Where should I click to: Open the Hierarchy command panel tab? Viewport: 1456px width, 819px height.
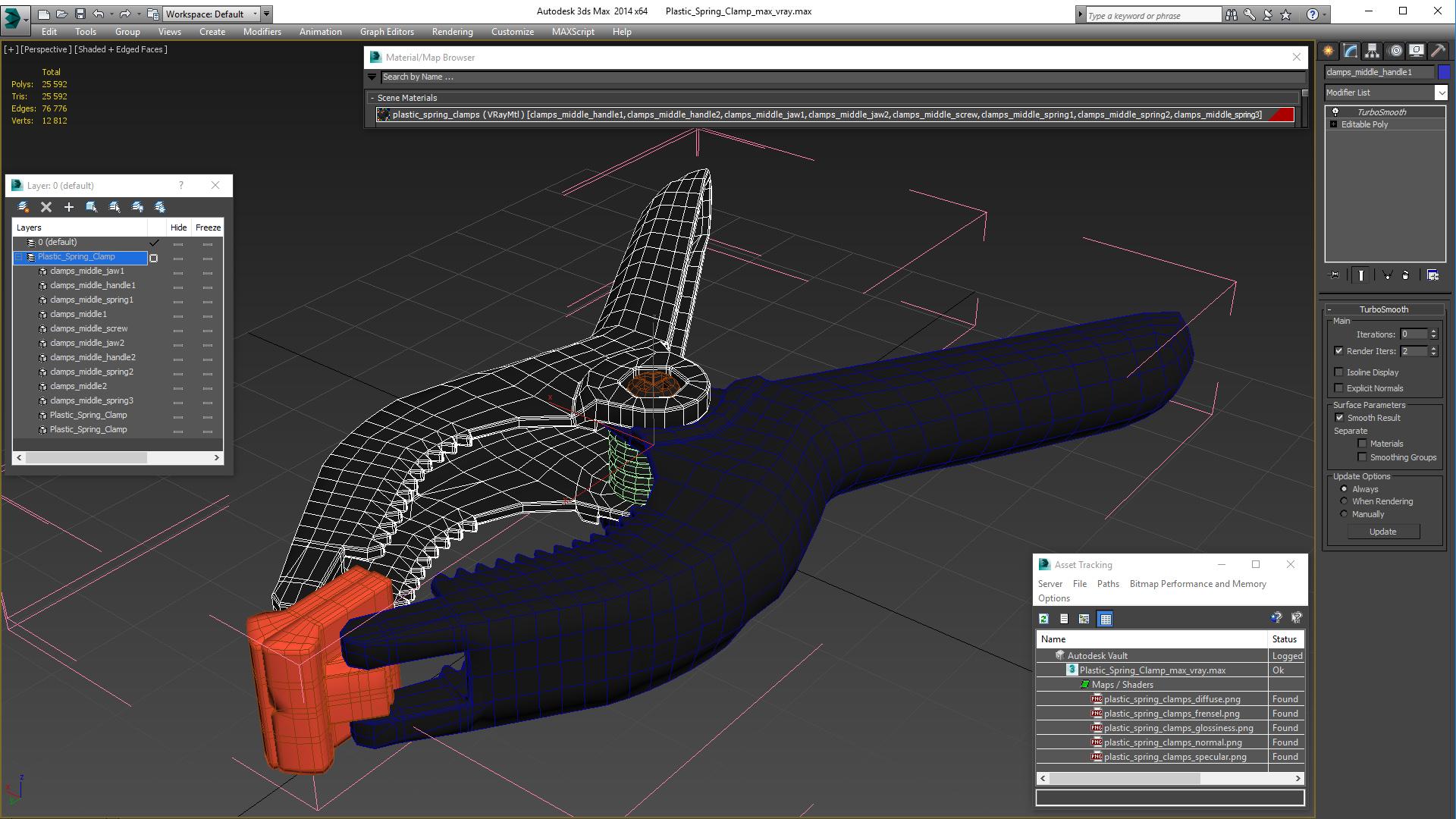click(1373, 51)
